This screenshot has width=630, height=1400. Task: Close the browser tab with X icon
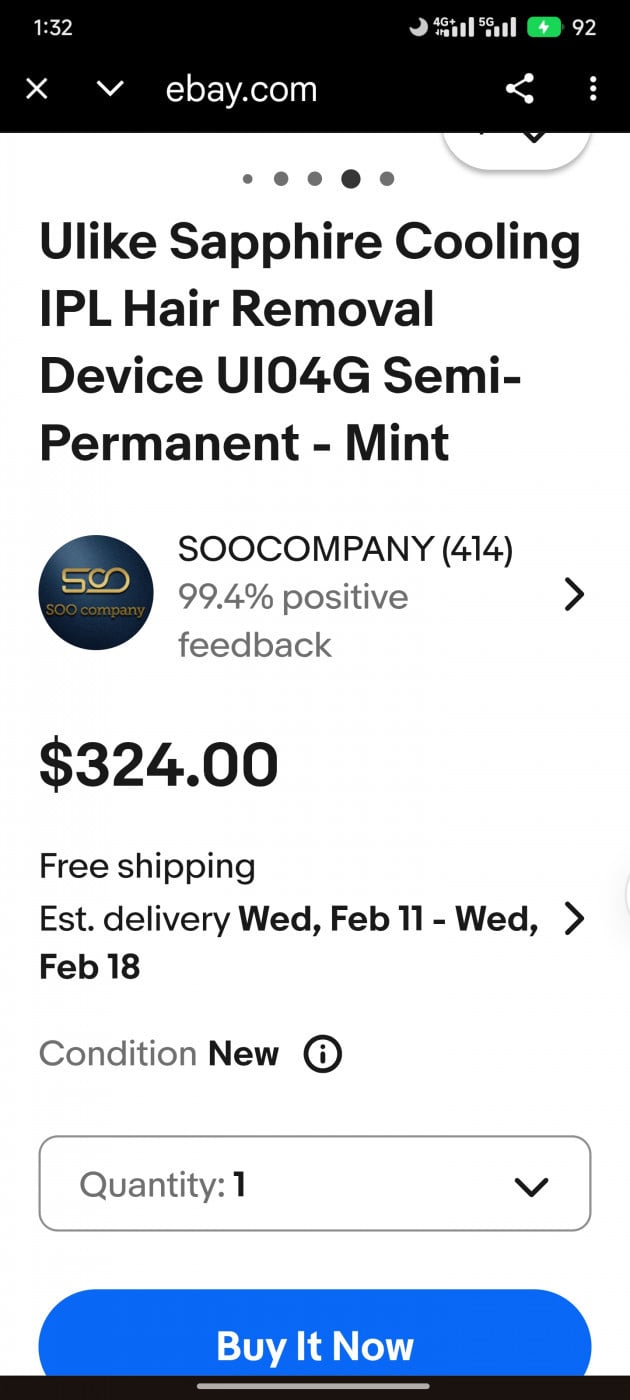pos(37,89)
